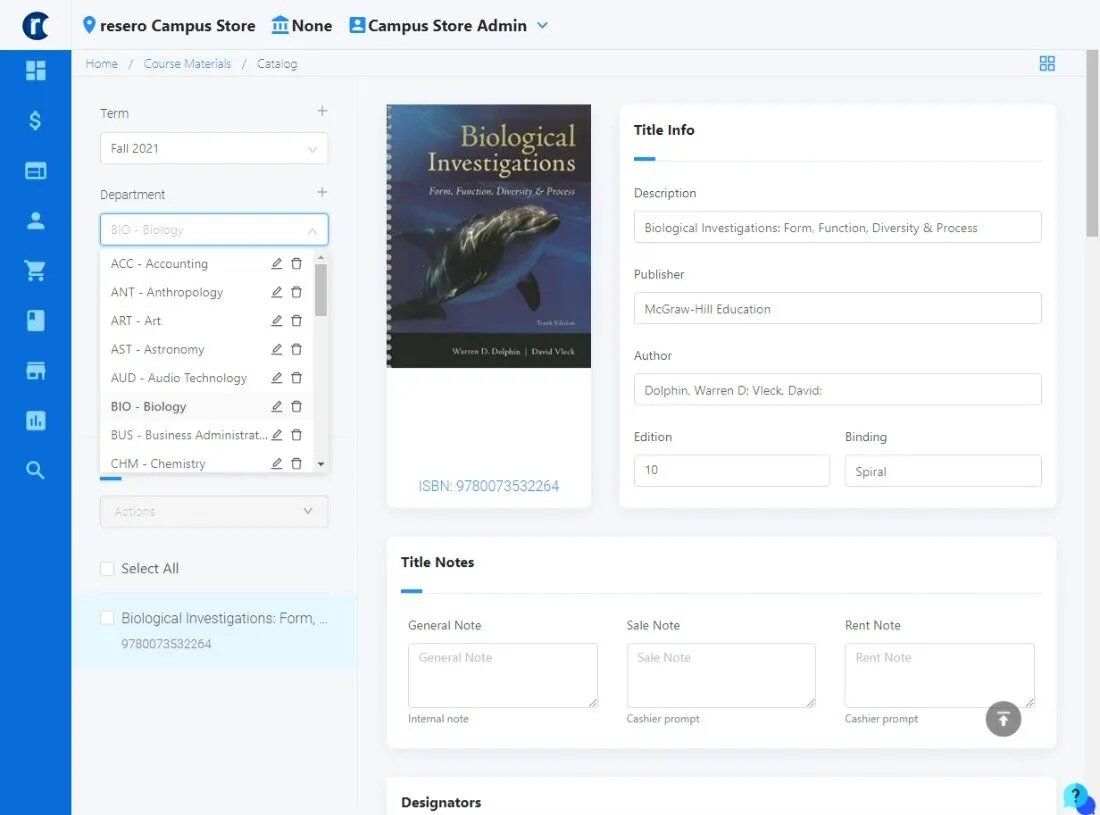Open the ISBN 9780073532264 link

[x=488, y=485]
